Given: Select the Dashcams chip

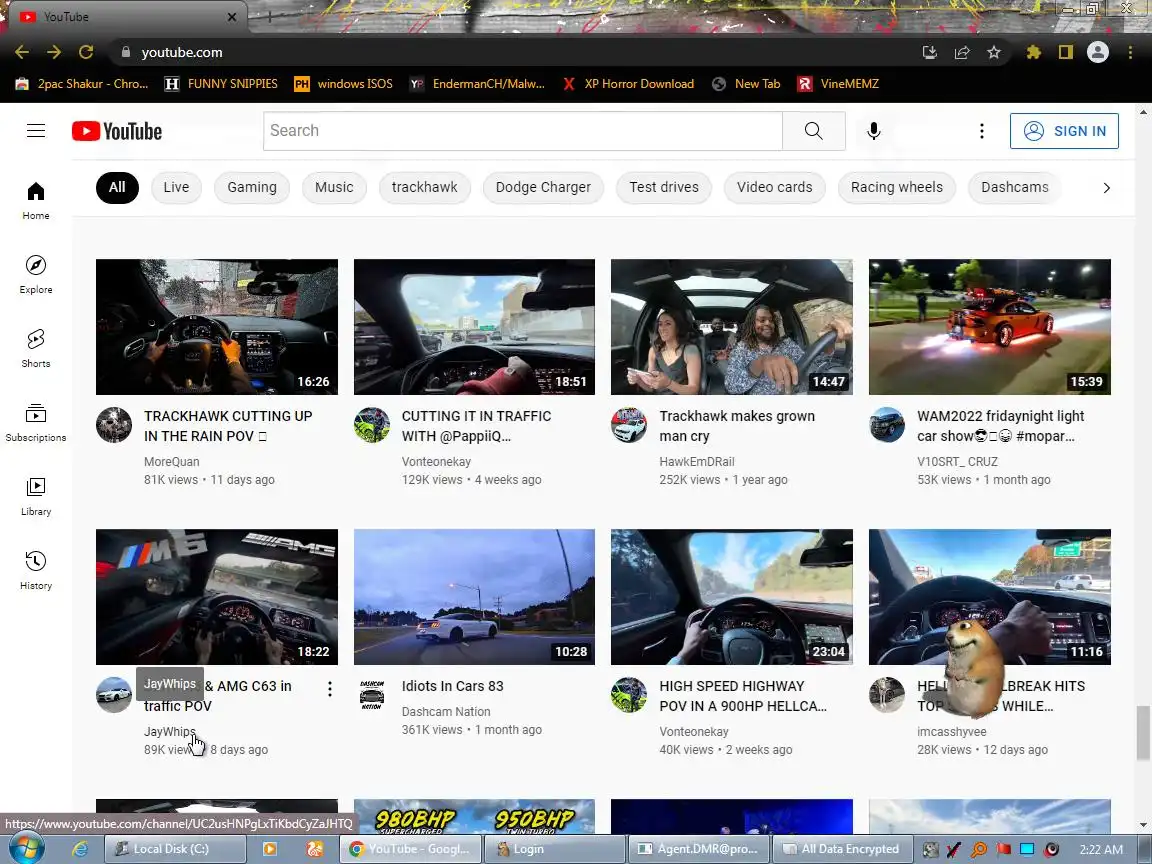Looking at the screenshot, I should (x=1015, y=187).
